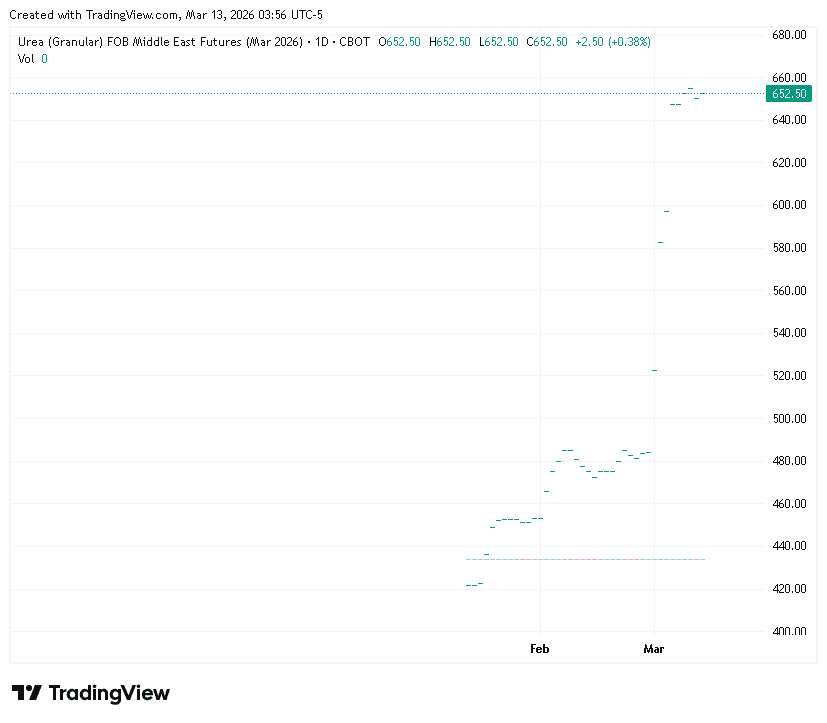Click the 680.00 price axis label
Image resolution: width=827 pixels, height=723 pixels.
point(789,35)
